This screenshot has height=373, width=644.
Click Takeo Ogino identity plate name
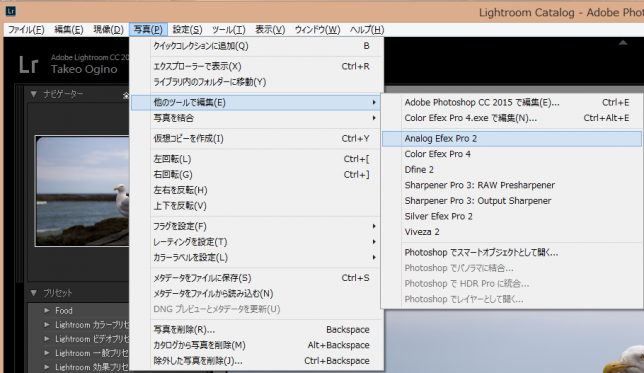coord(84,69)
